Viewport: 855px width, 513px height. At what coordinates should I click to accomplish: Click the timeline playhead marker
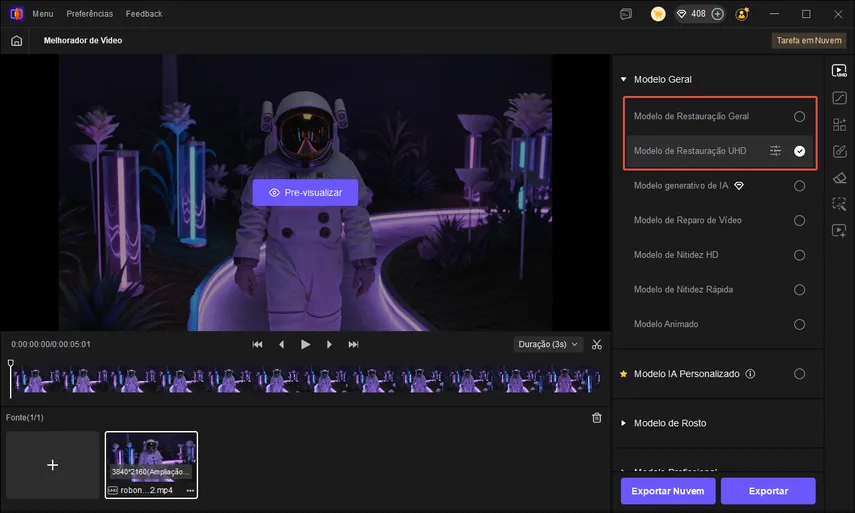11,364
